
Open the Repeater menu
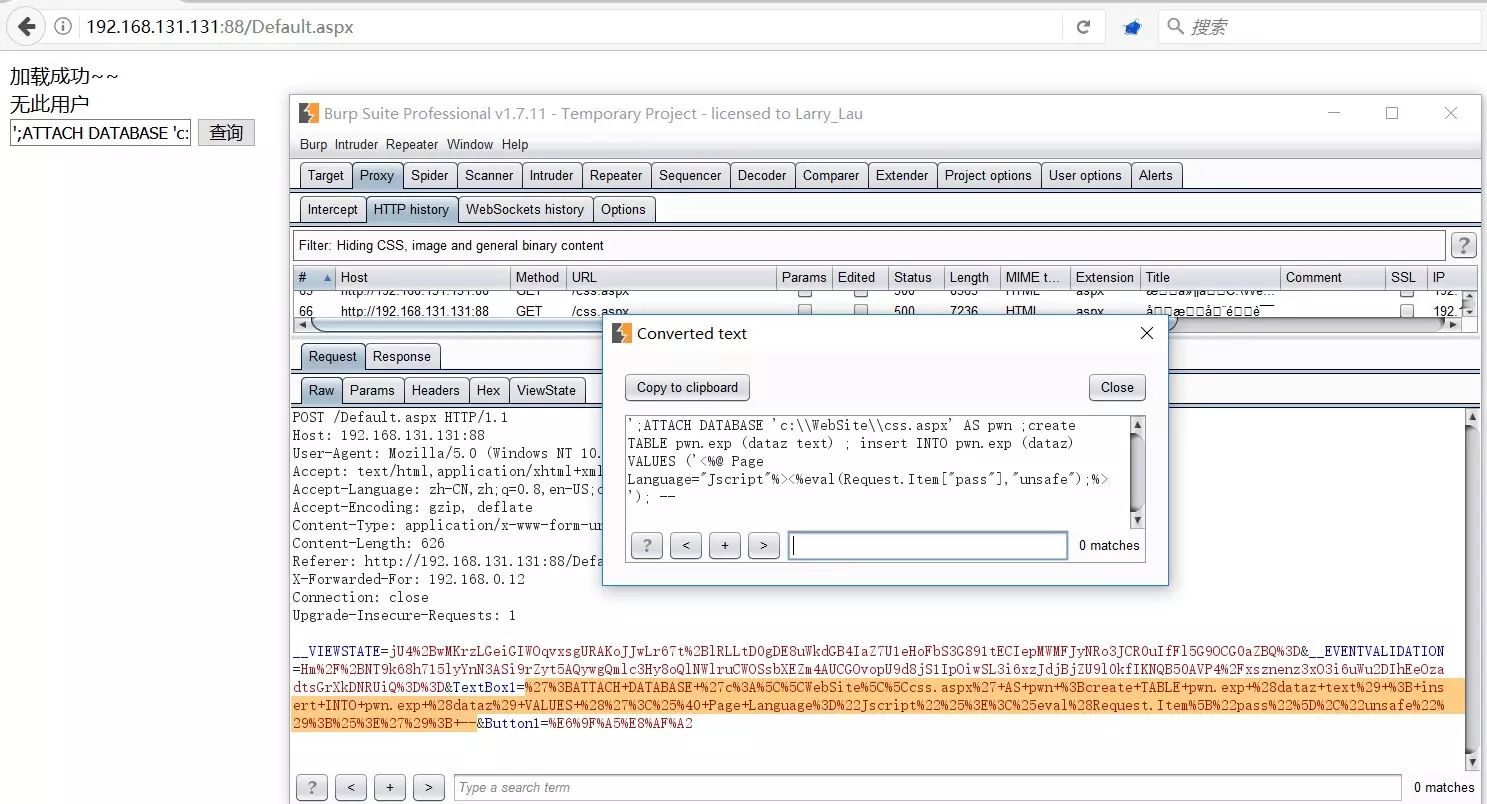pos(412,145)
